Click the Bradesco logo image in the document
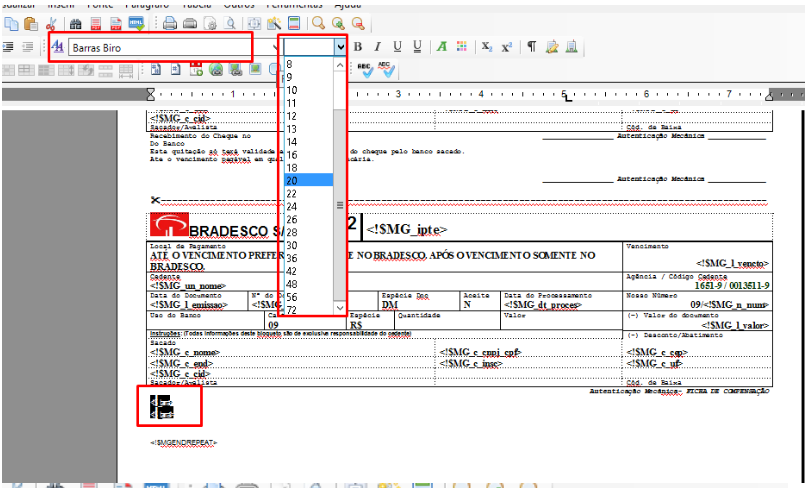Screen dimensions: 806x488 pos(169,225)
